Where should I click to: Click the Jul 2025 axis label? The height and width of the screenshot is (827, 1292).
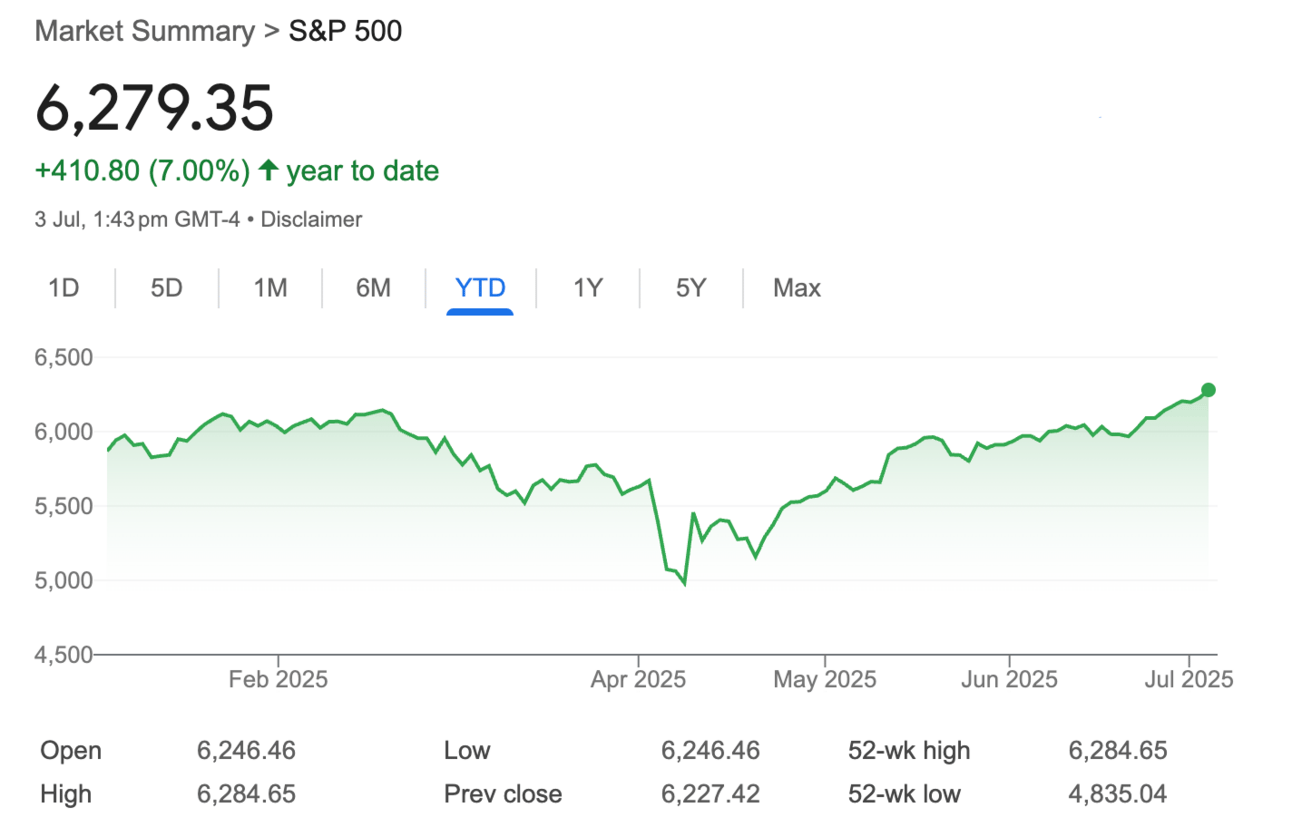(x=1189, y=680)
